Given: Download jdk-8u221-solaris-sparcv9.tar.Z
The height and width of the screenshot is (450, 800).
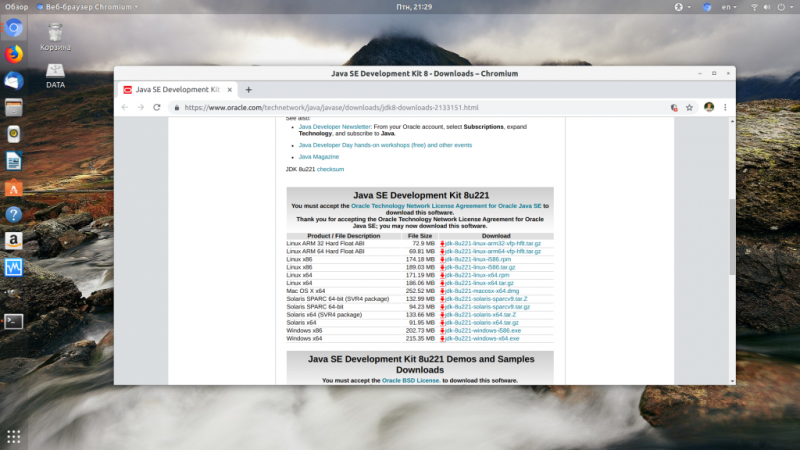Looking at the screenshot, I should point(486,299).
